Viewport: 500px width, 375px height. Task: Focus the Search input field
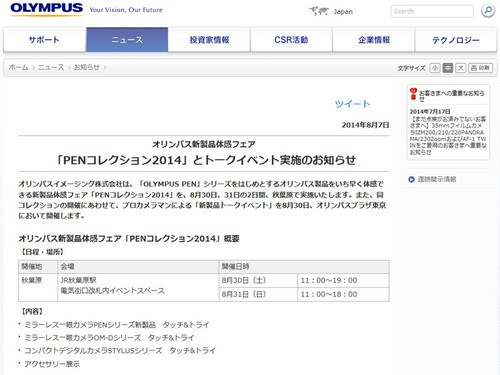pyautogui.click(x=432, y=11)
